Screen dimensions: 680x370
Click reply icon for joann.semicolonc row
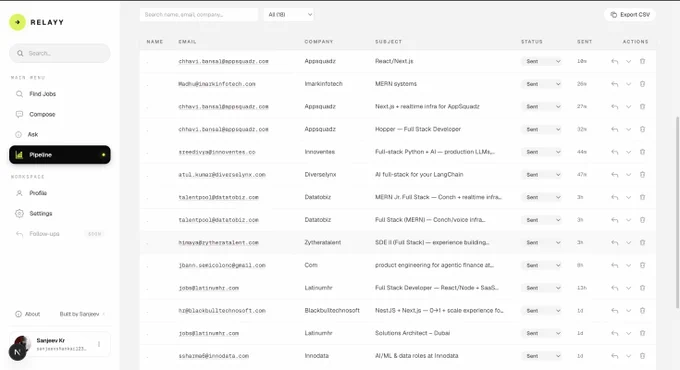click(615, 265)
